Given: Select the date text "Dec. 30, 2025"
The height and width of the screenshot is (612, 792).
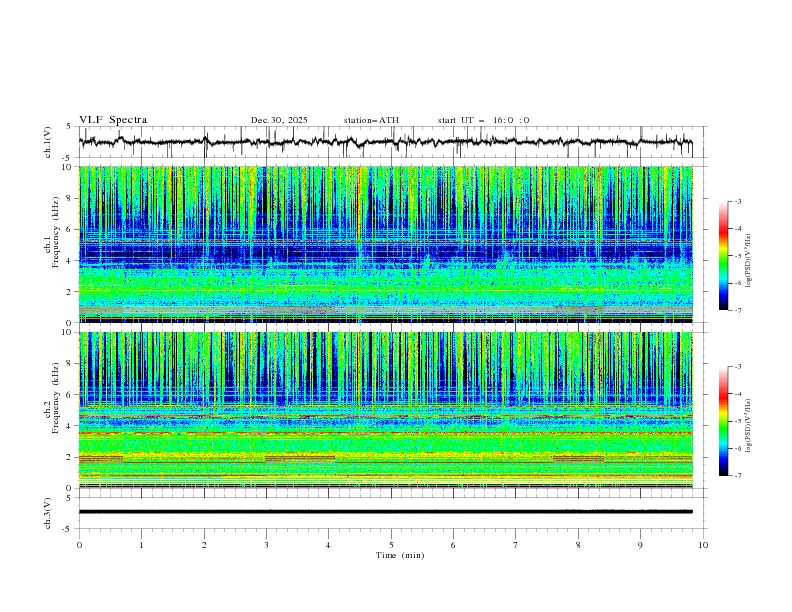Looking at the screenshot, I should tap(279, 120).
